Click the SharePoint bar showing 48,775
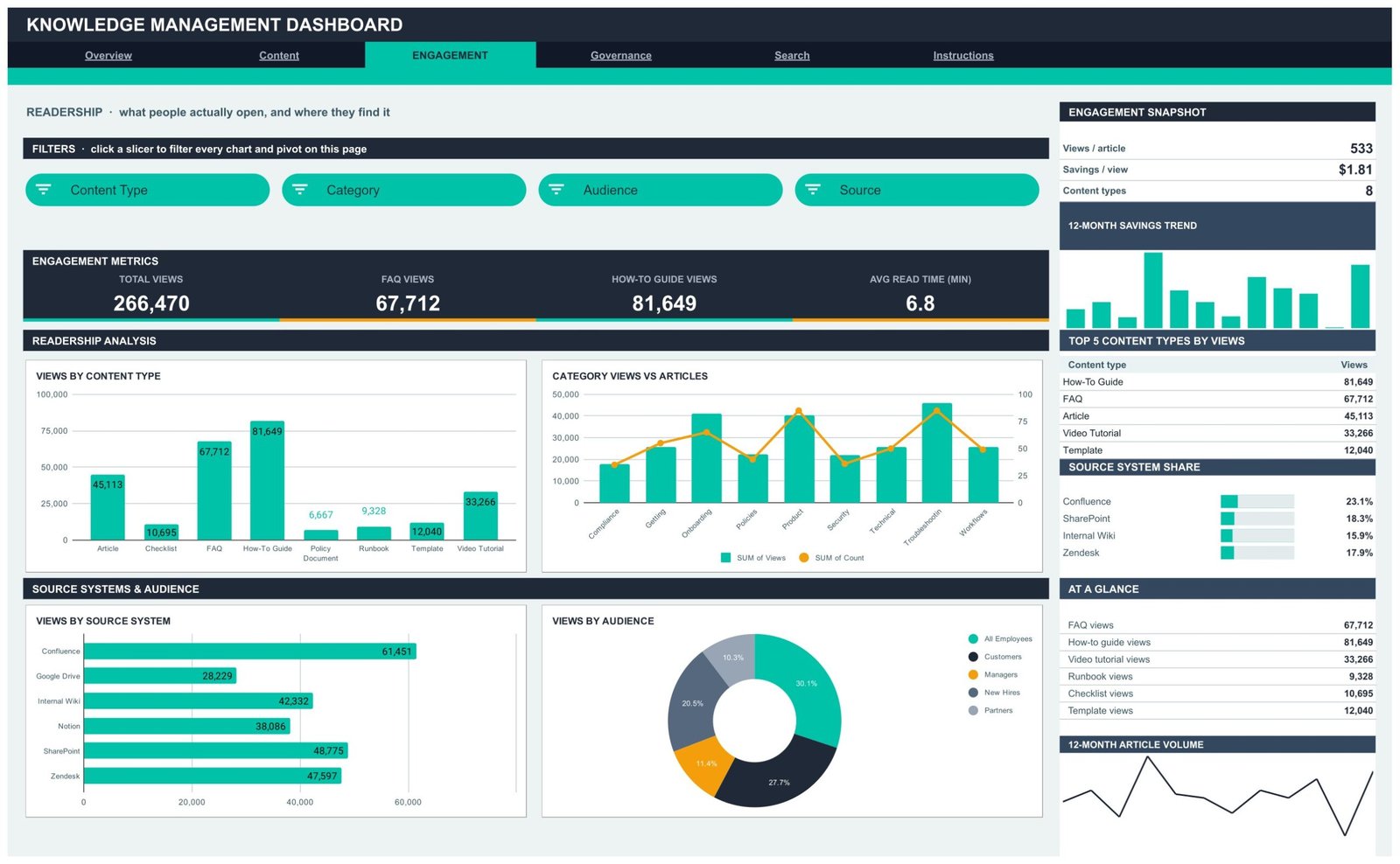 pyautogui.click(x=215, y=751)
